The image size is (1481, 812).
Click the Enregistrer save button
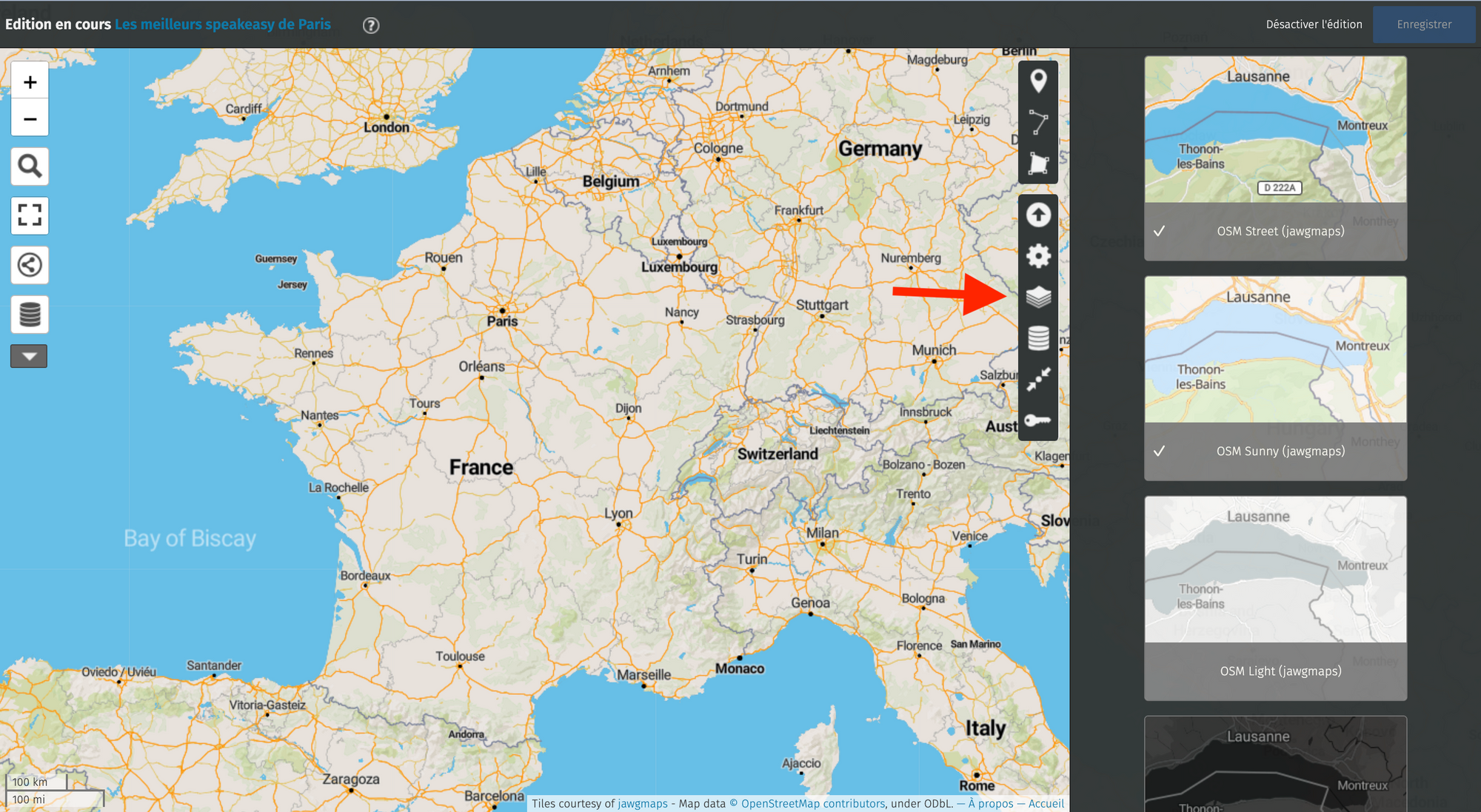[x=1424, y=24]
